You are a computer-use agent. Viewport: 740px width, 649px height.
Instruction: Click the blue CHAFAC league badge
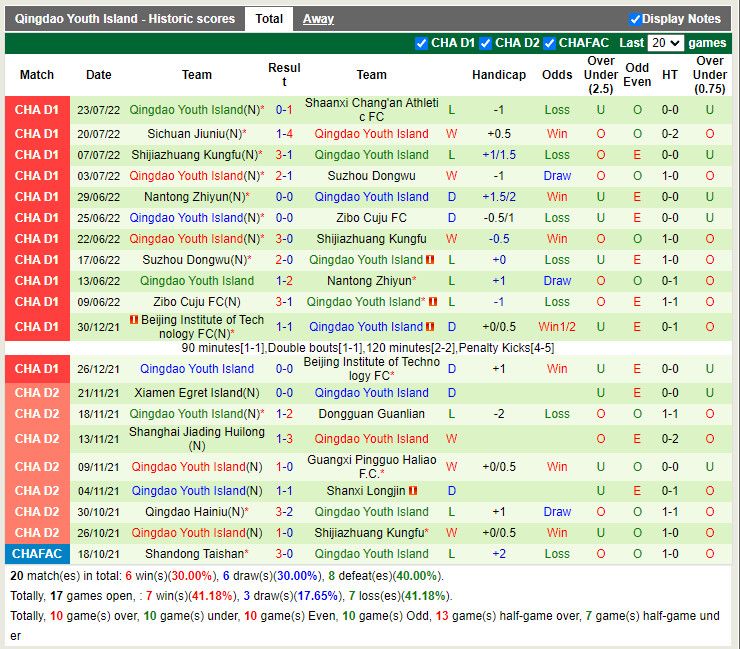pos(37,554)
